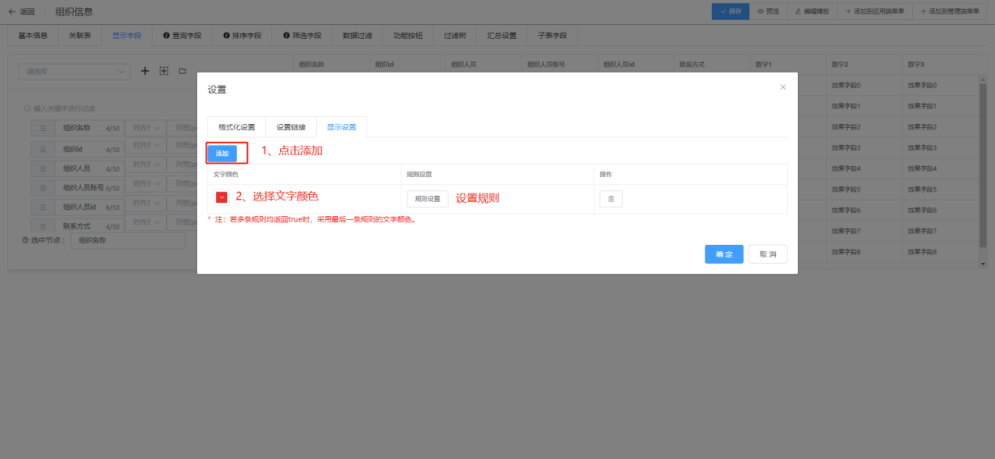Viewport: 995px width, 459px height.
Task: Open the 请选择 dropdown
Action: (x=74, y=72)
